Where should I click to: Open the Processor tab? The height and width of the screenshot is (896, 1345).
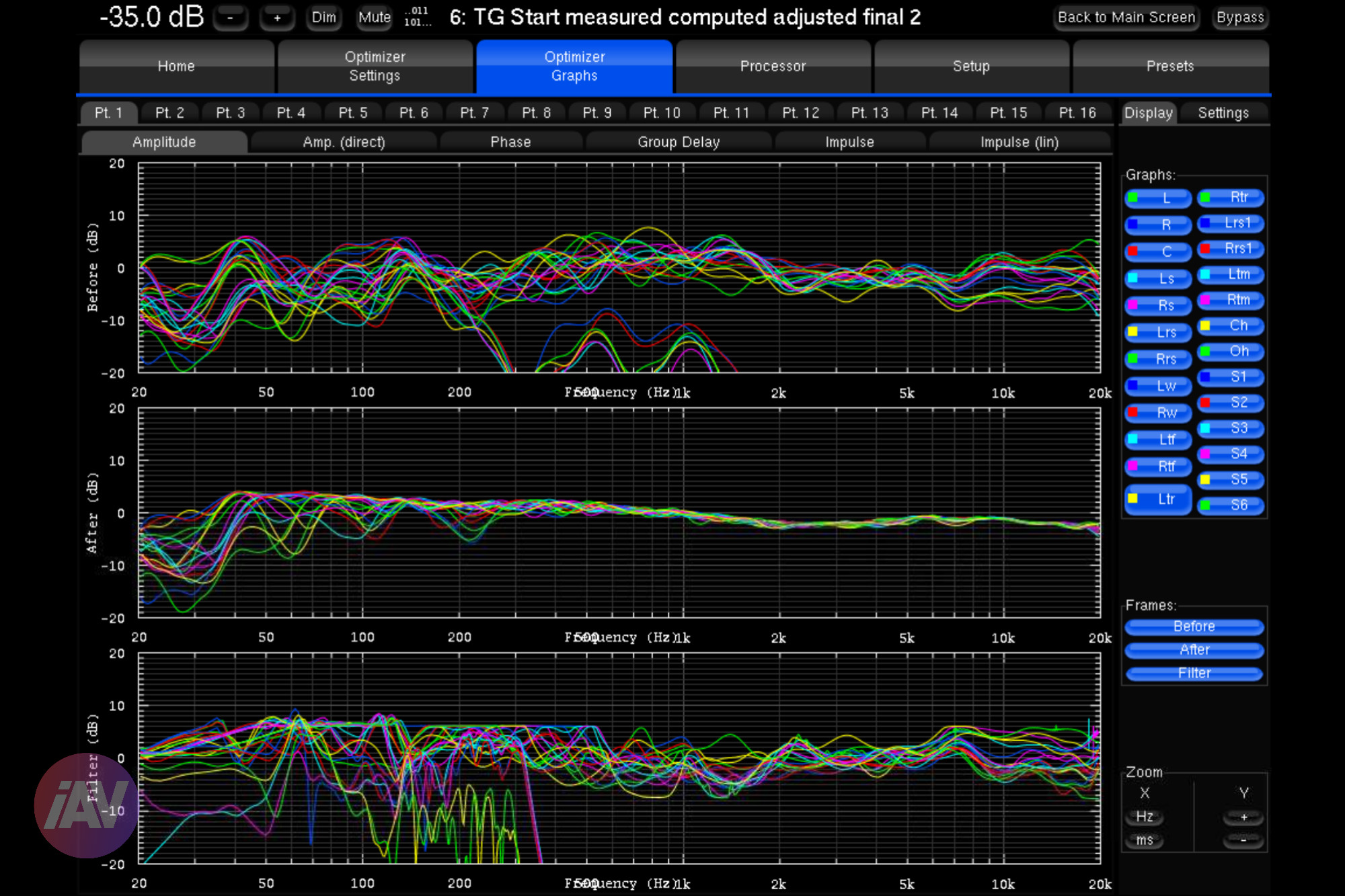tap(773, 66)
